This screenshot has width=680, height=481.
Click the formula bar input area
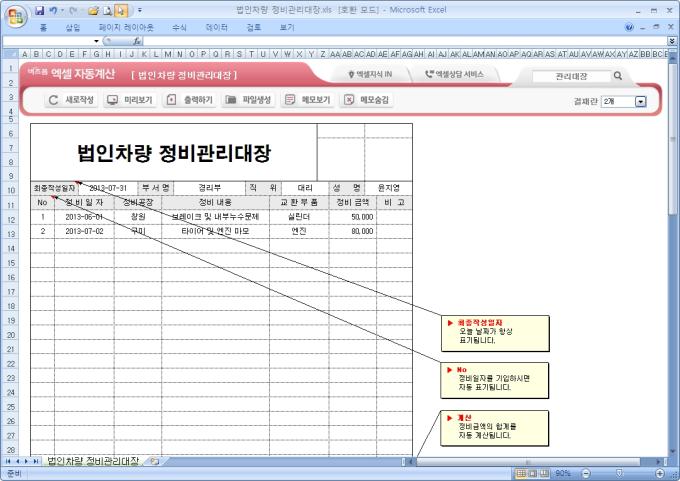pyautogui.click(x=405, y=41)
